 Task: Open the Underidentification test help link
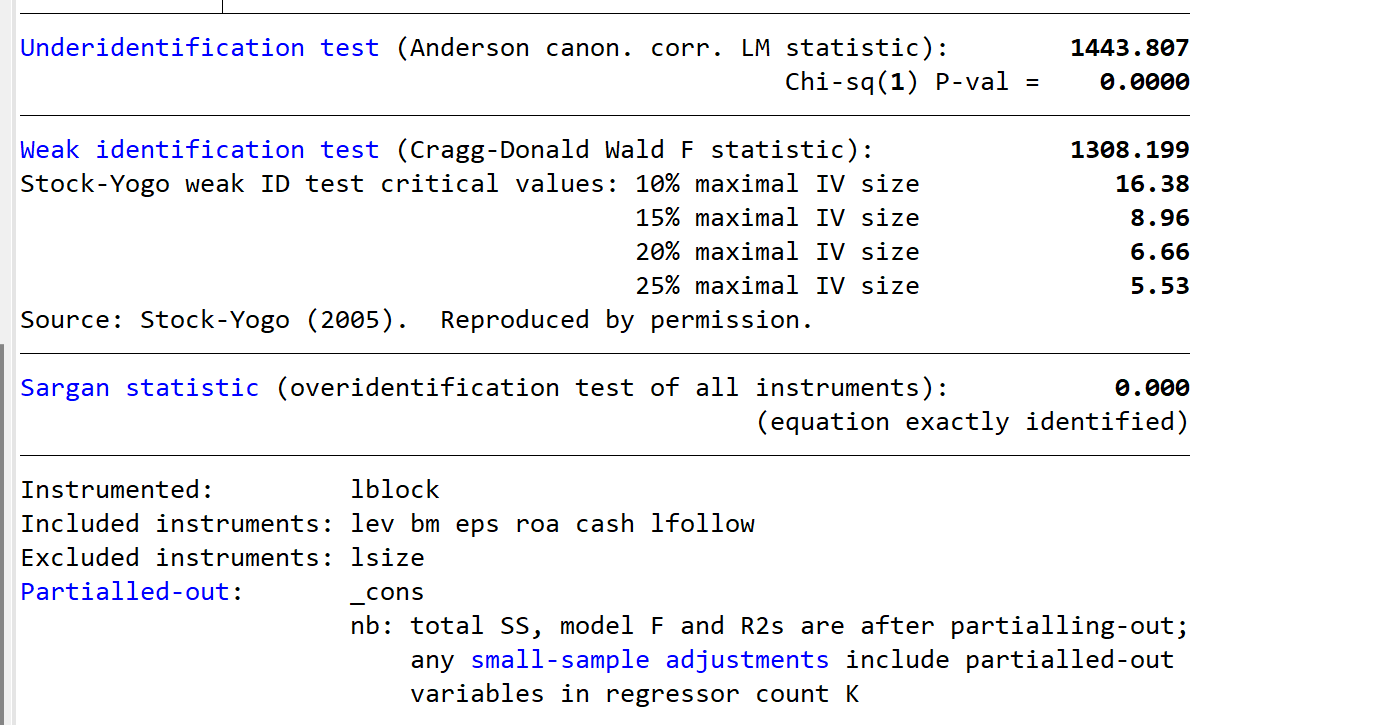(x=200, y=48)
